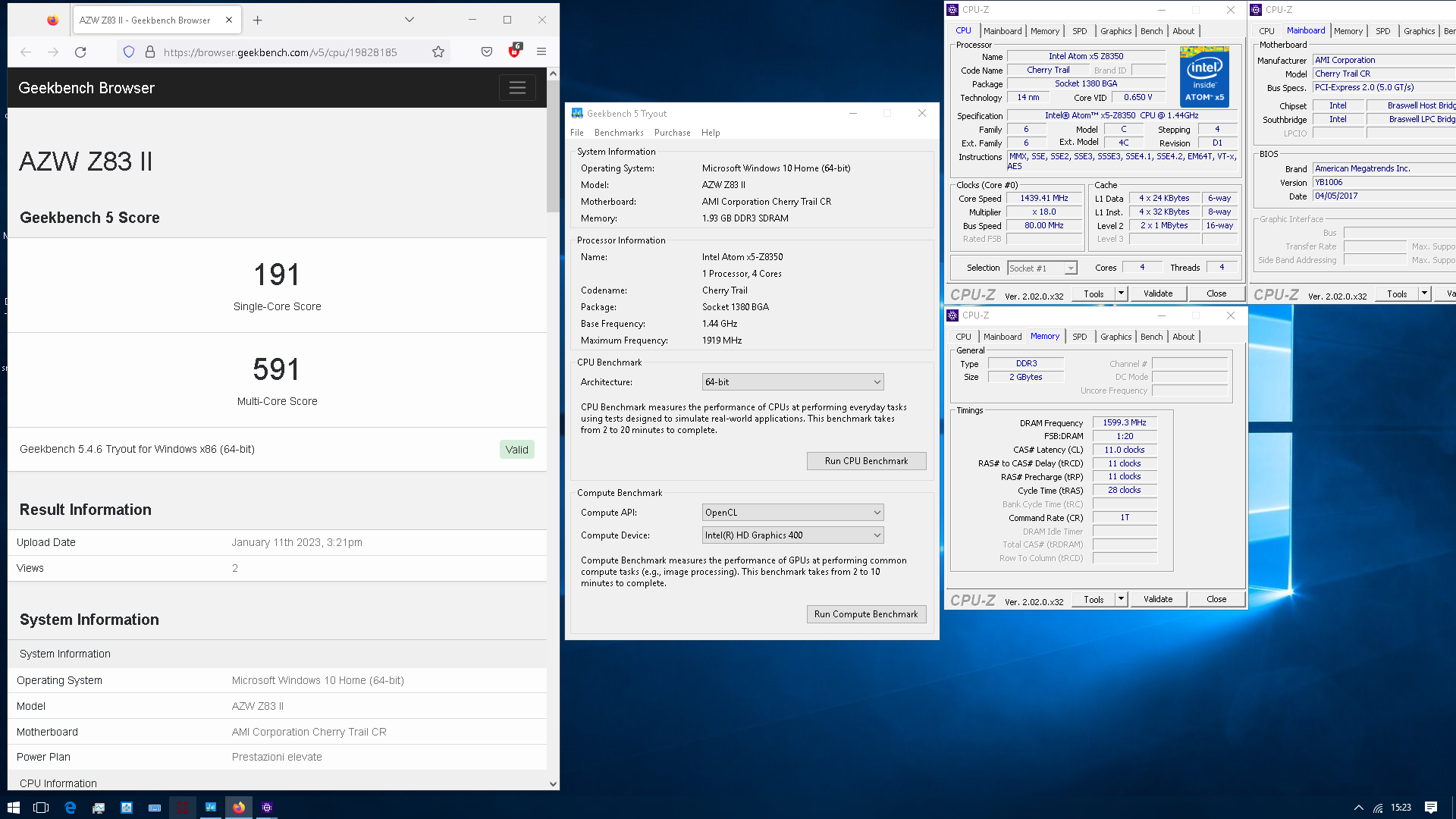Click Run CPU Benchmark
This screenshot has height=819, width=1456.
tap(866, 461)
